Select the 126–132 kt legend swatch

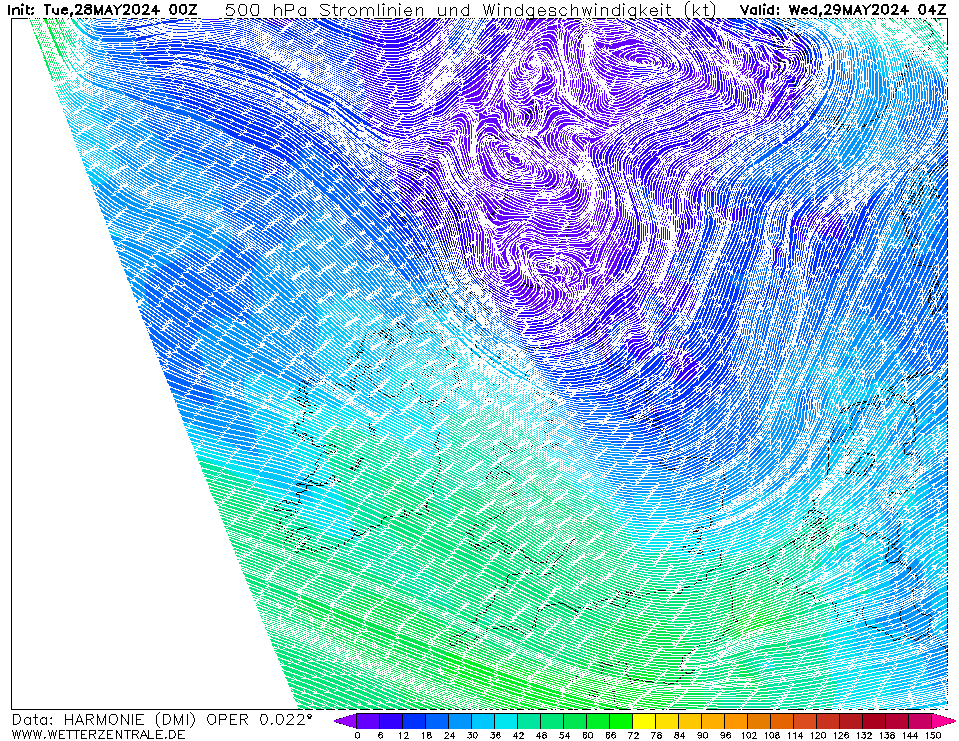click(851, 721)
